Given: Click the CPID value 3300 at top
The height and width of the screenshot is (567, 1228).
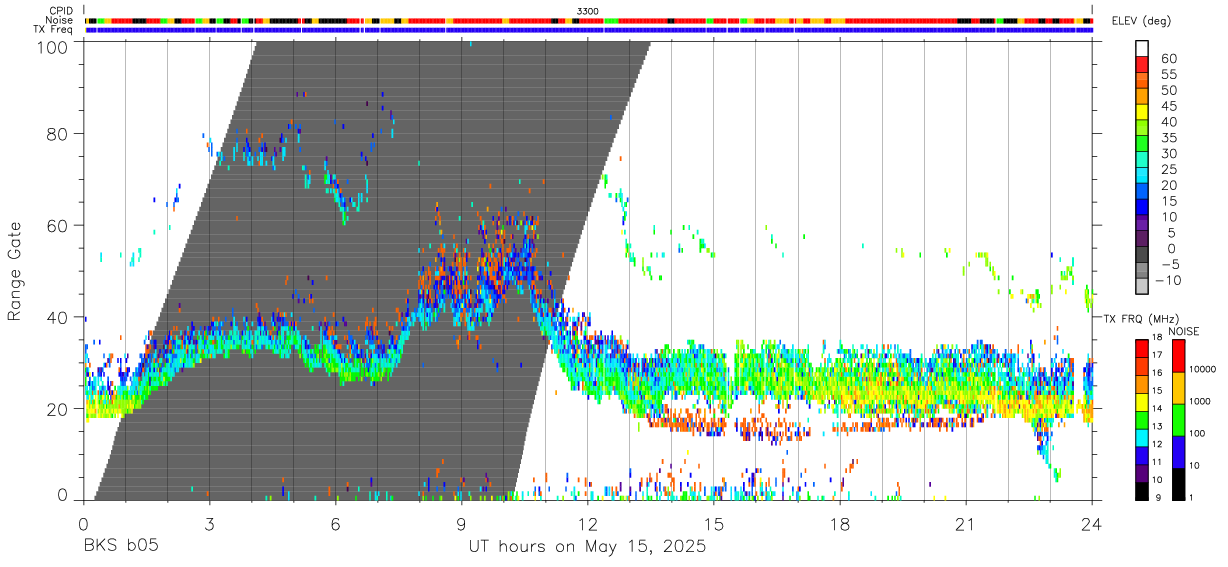Looking at the screenshot, I should pyautogui.click(x=588, y=11).
